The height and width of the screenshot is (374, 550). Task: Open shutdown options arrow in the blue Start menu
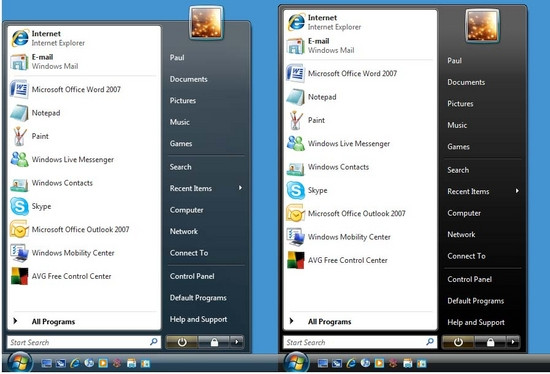[x=237, y=342]
